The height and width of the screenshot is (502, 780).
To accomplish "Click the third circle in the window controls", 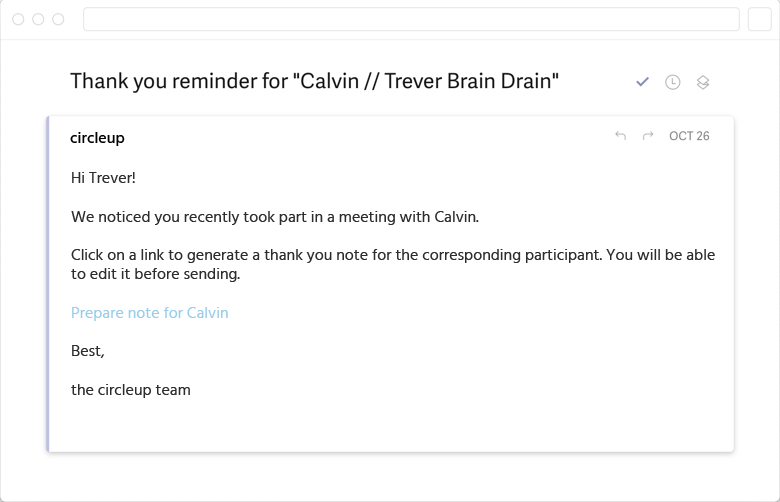I will pyautogui.click(x=58, y=19).
